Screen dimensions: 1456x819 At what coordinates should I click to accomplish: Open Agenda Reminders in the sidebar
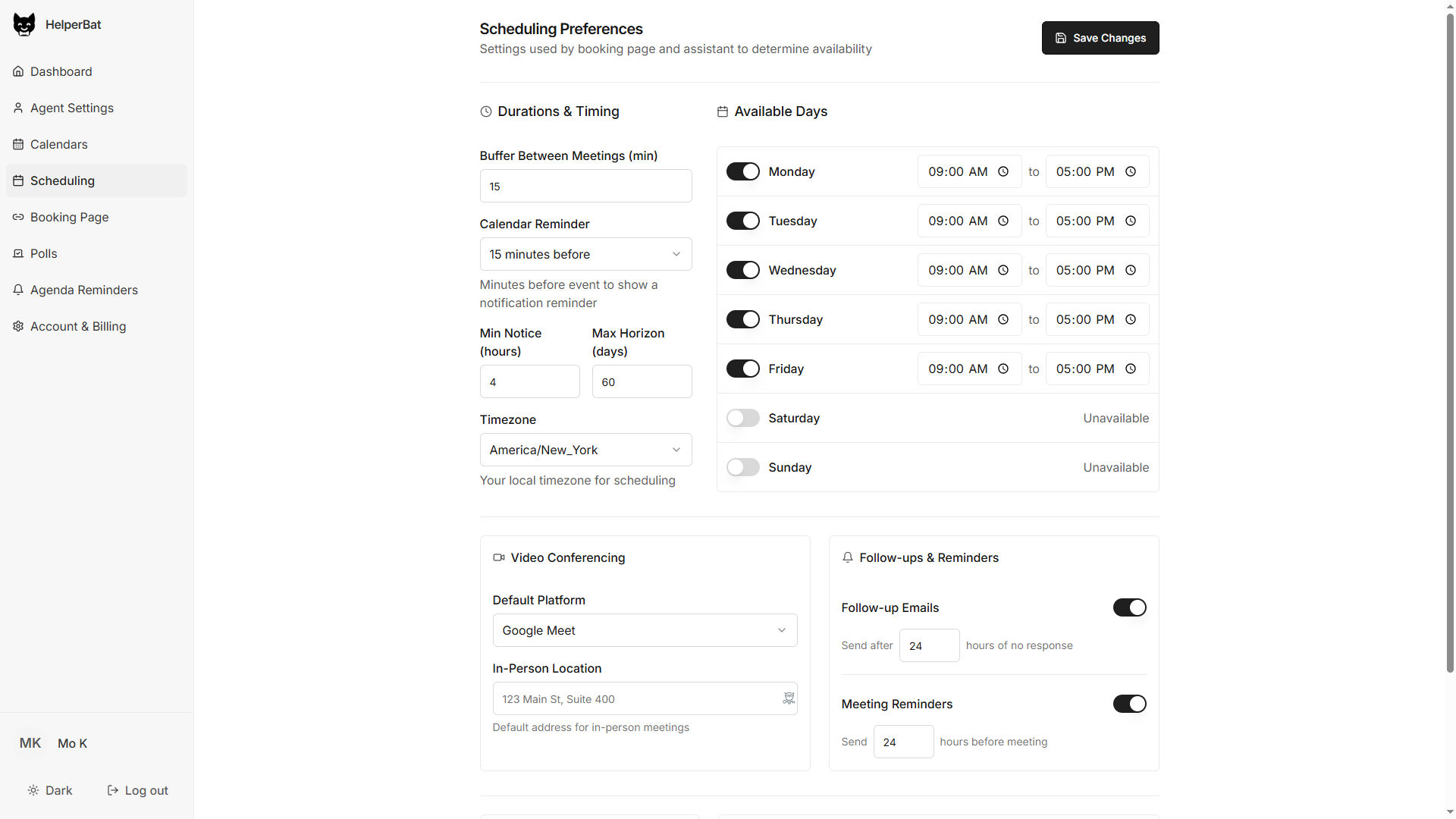pos(83,290)
